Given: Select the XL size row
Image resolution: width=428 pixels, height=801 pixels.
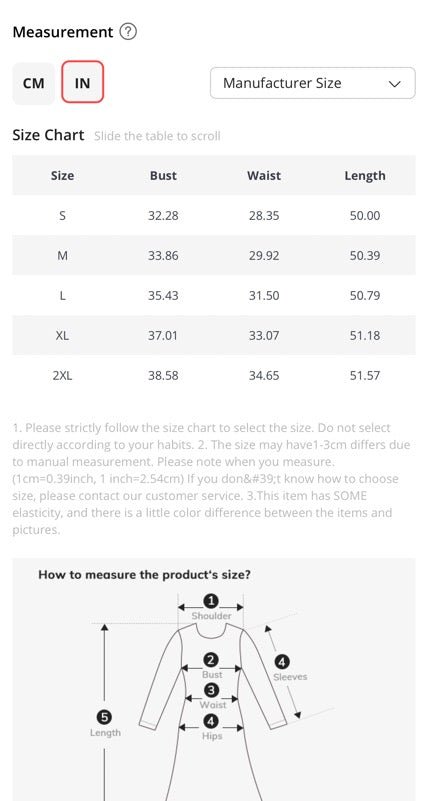Looking at the screenshot, I should pyautogui.click(x=214, y=336).
